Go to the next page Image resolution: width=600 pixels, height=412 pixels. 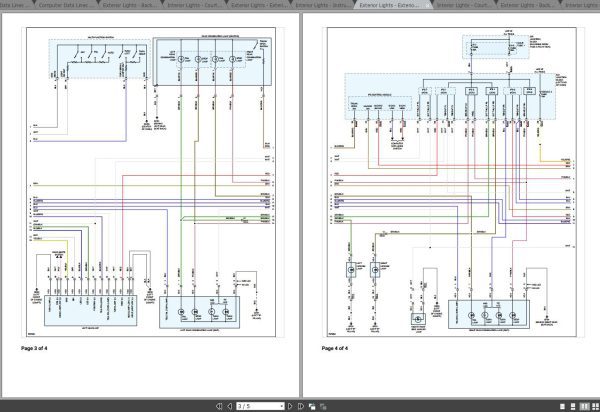tap(290, 406)
